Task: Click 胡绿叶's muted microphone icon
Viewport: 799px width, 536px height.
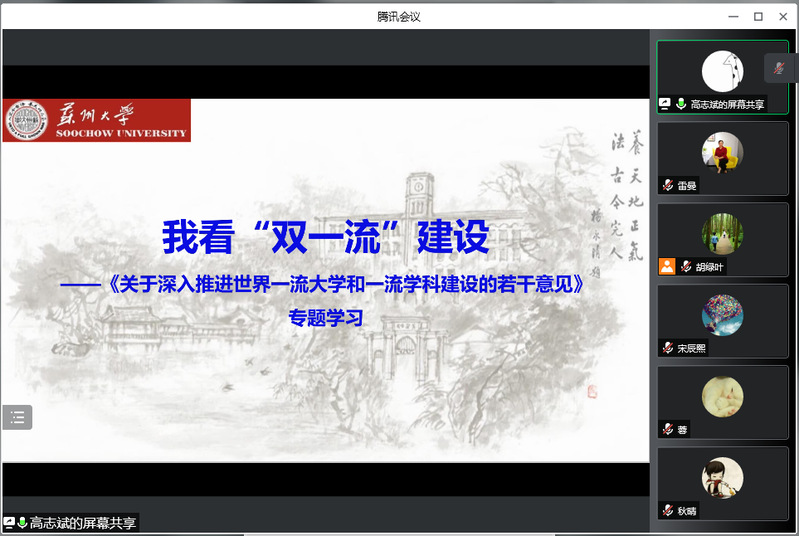Action: click(686, 266)
